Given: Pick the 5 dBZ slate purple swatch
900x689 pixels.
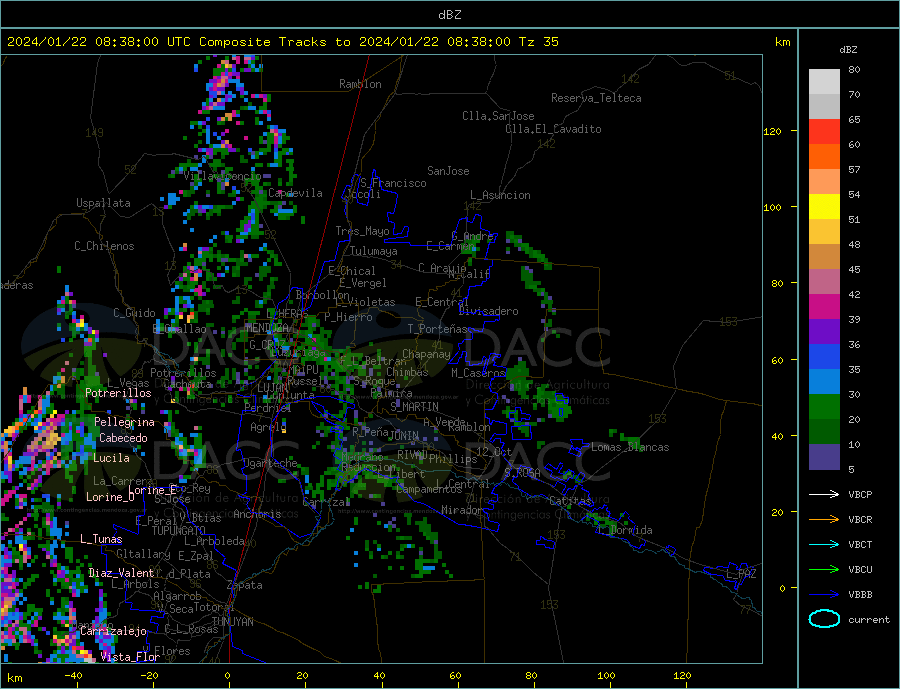Looking at the screenshot, I should coord(824,457).
